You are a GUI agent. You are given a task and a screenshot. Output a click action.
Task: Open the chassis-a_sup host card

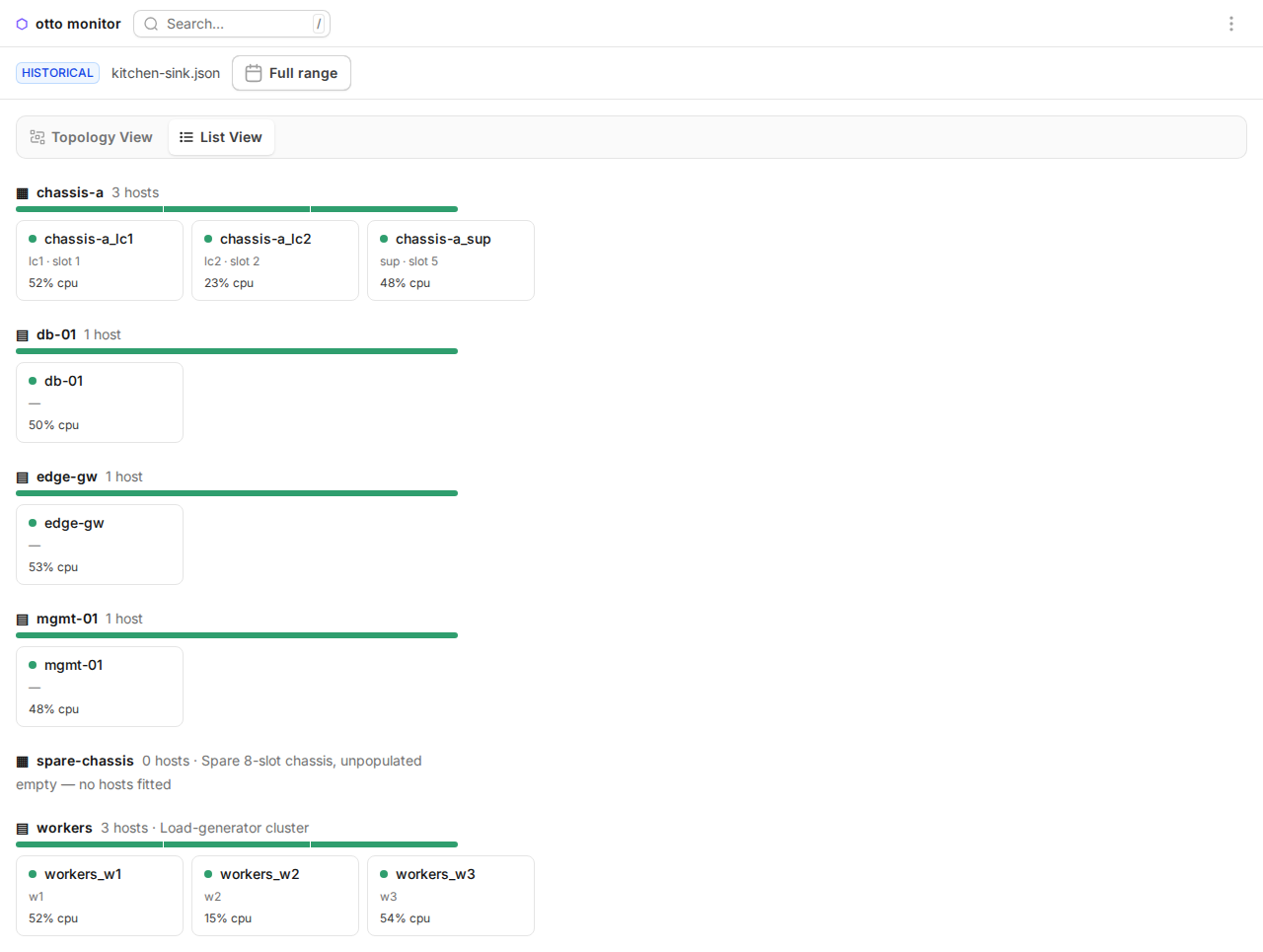tap(451, 260)
